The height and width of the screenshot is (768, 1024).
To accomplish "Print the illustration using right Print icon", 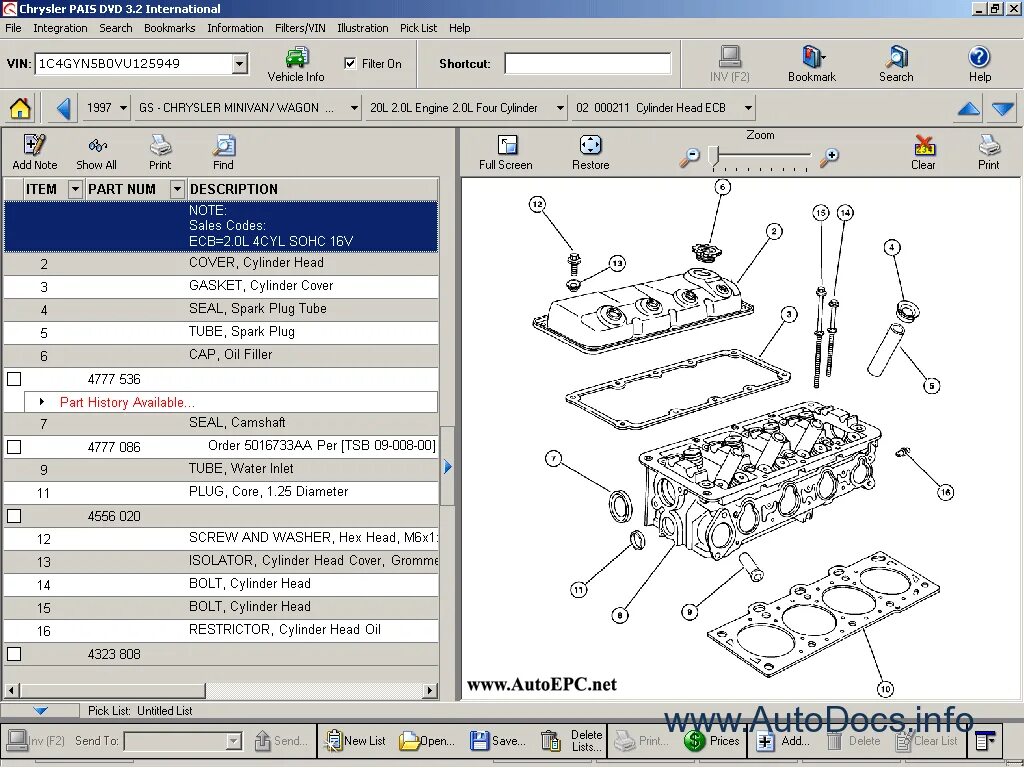I will 989,153.
